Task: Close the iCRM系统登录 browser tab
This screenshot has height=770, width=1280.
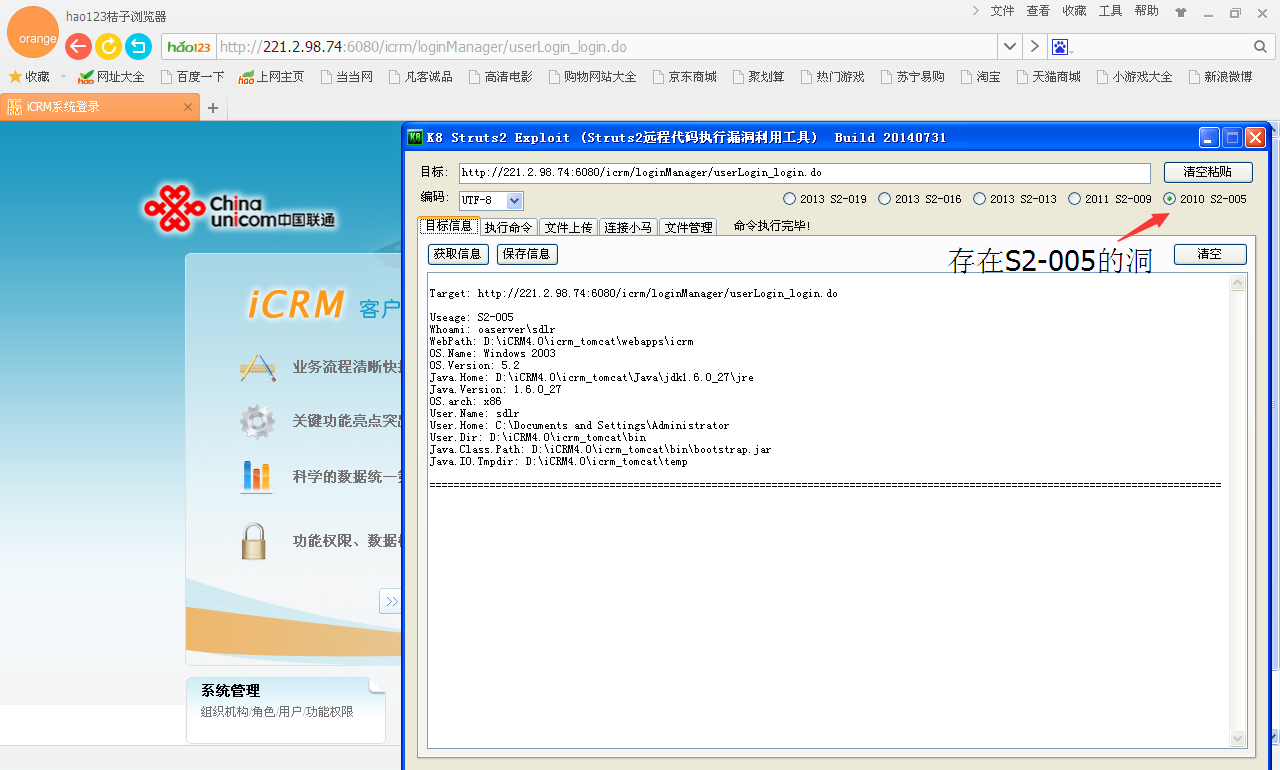Action: pos(188,107)
